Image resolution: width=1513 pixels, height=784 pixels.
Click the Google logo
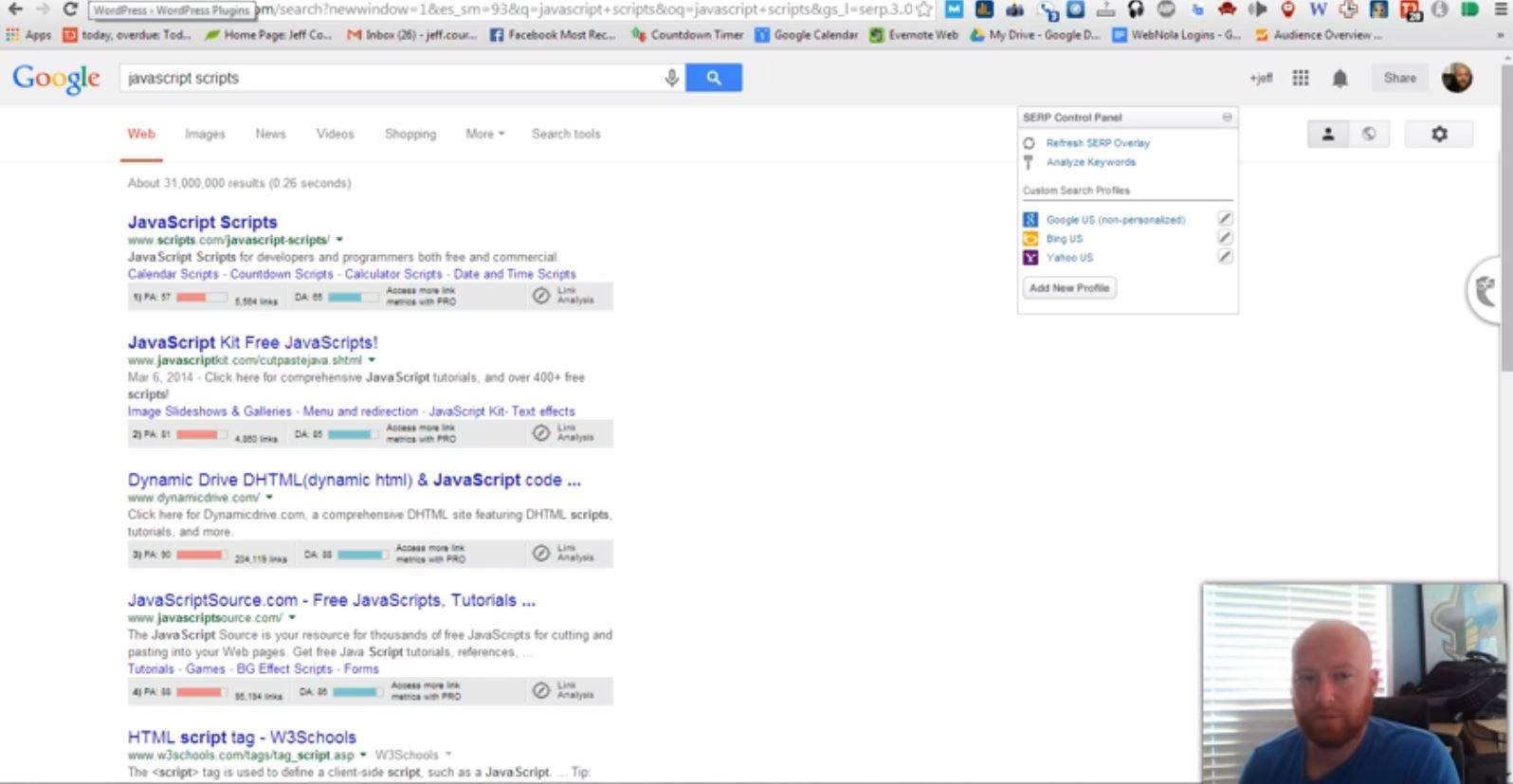56,79
